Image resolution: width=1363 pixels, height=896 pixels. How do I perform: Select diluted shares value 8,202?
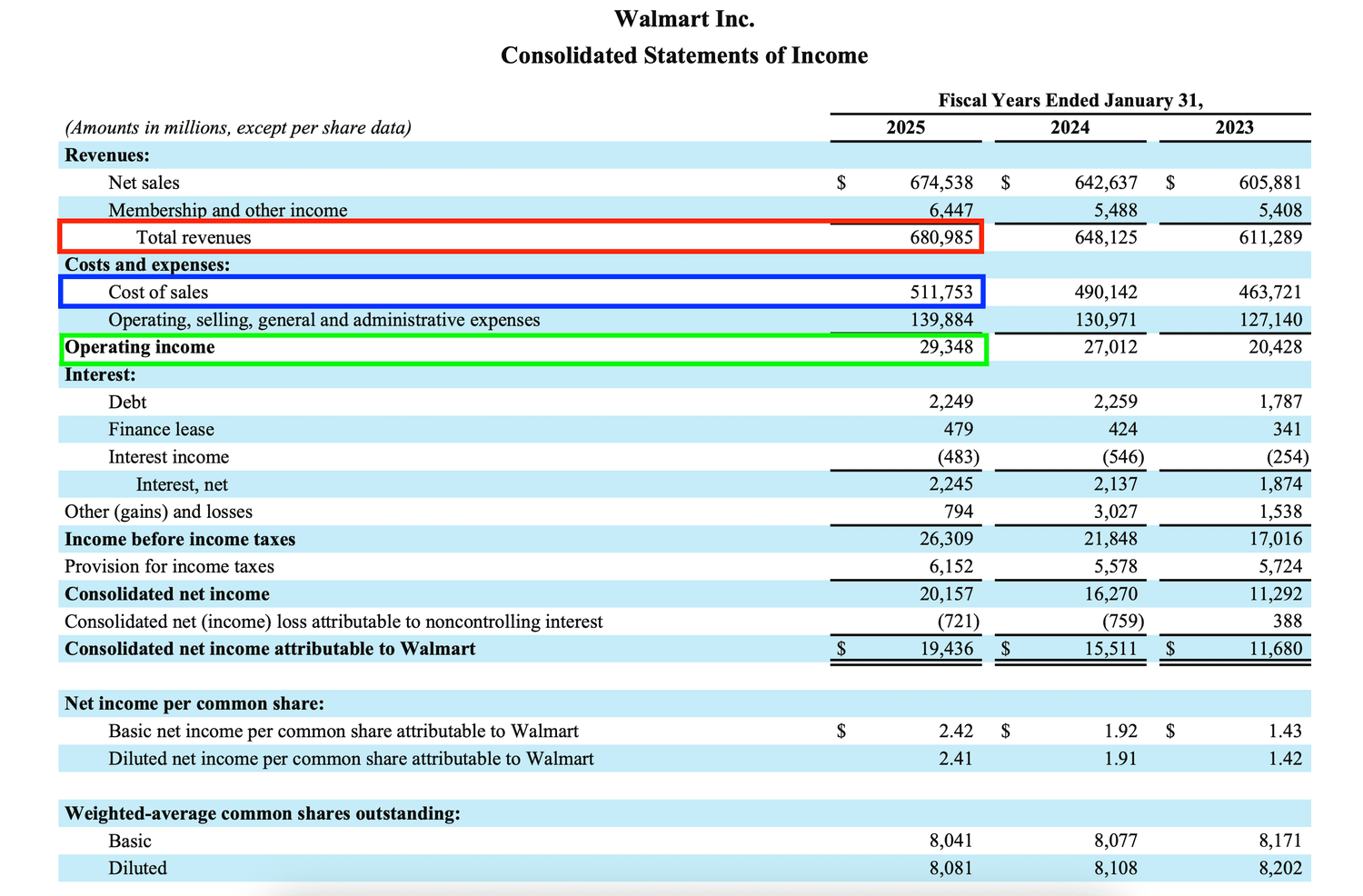pyautogui.click(x=1280, y=868)
